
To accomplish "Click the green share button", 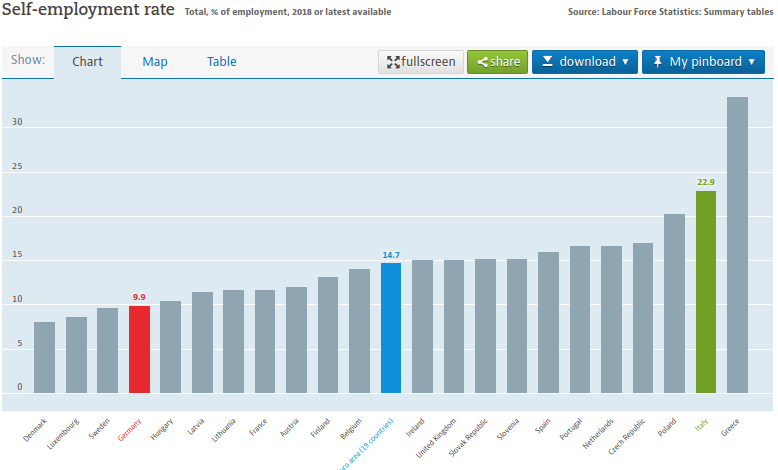I will coord(497,62).
